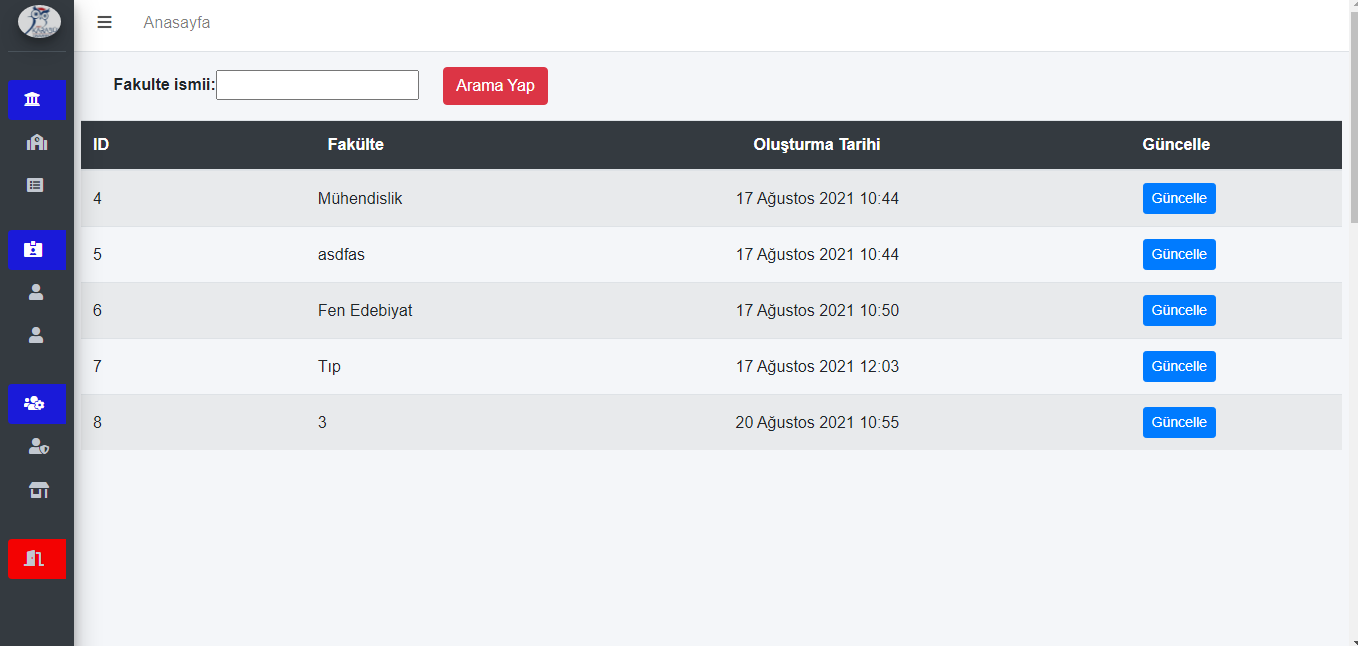Screen dimensions: 1358x646
Task: Click the Arama Yap button
Action: 495,85
